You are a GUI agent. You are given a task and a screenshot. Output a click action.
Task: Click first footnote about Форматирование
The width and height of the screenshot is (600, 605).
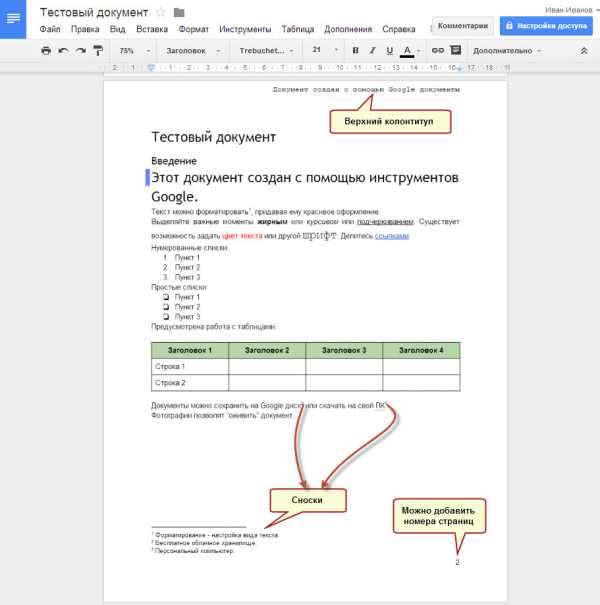coord(215,535)
